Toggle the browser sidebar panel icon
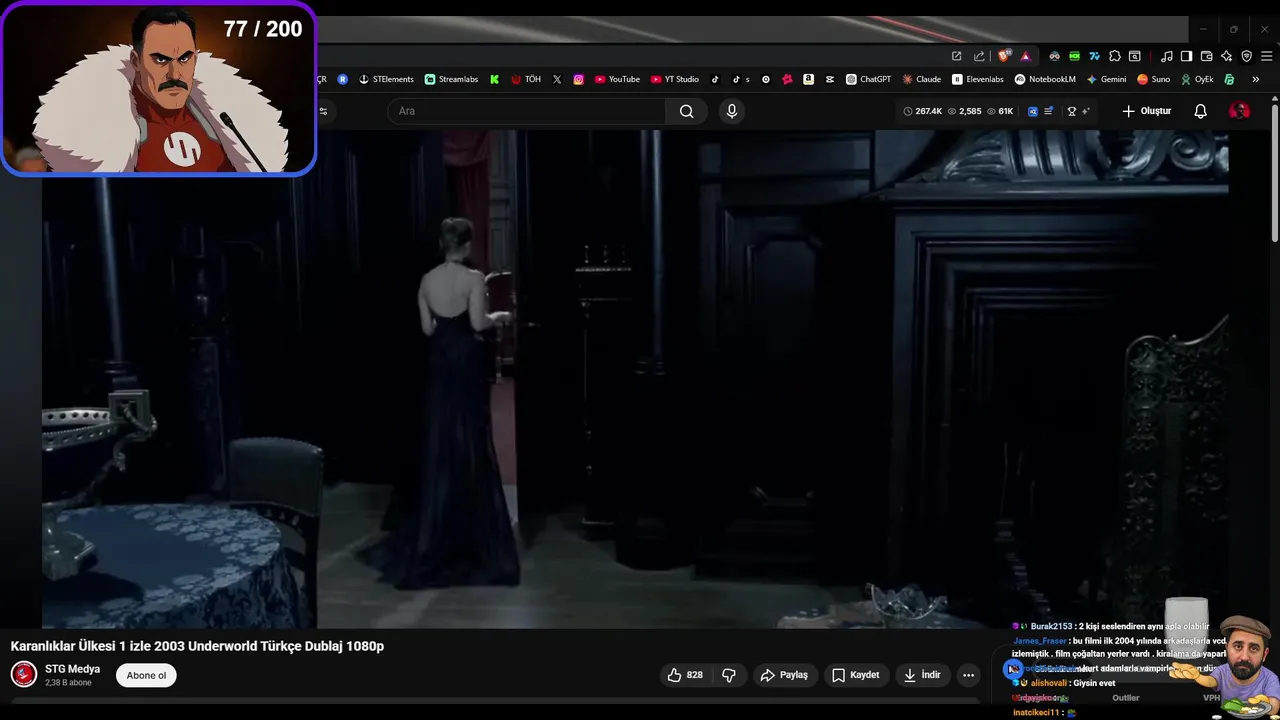1280x720 pixels. coord(1186,56)
